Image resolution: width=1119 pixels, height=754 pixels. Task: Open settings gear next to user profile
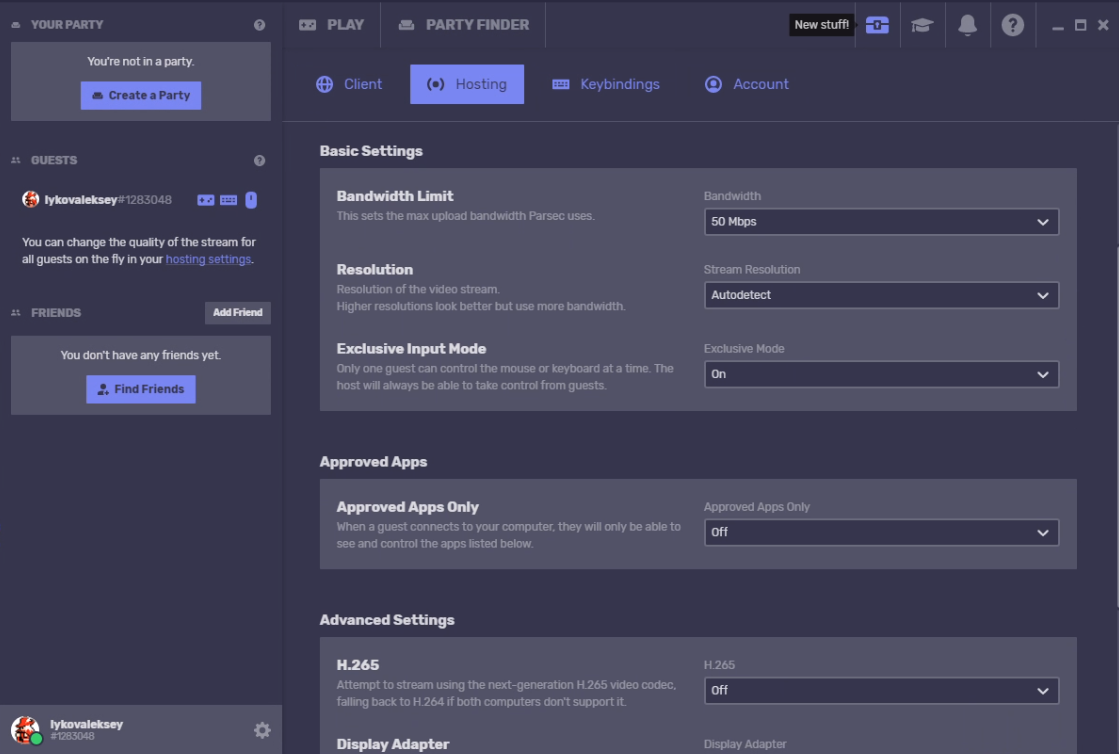(262, 730)
